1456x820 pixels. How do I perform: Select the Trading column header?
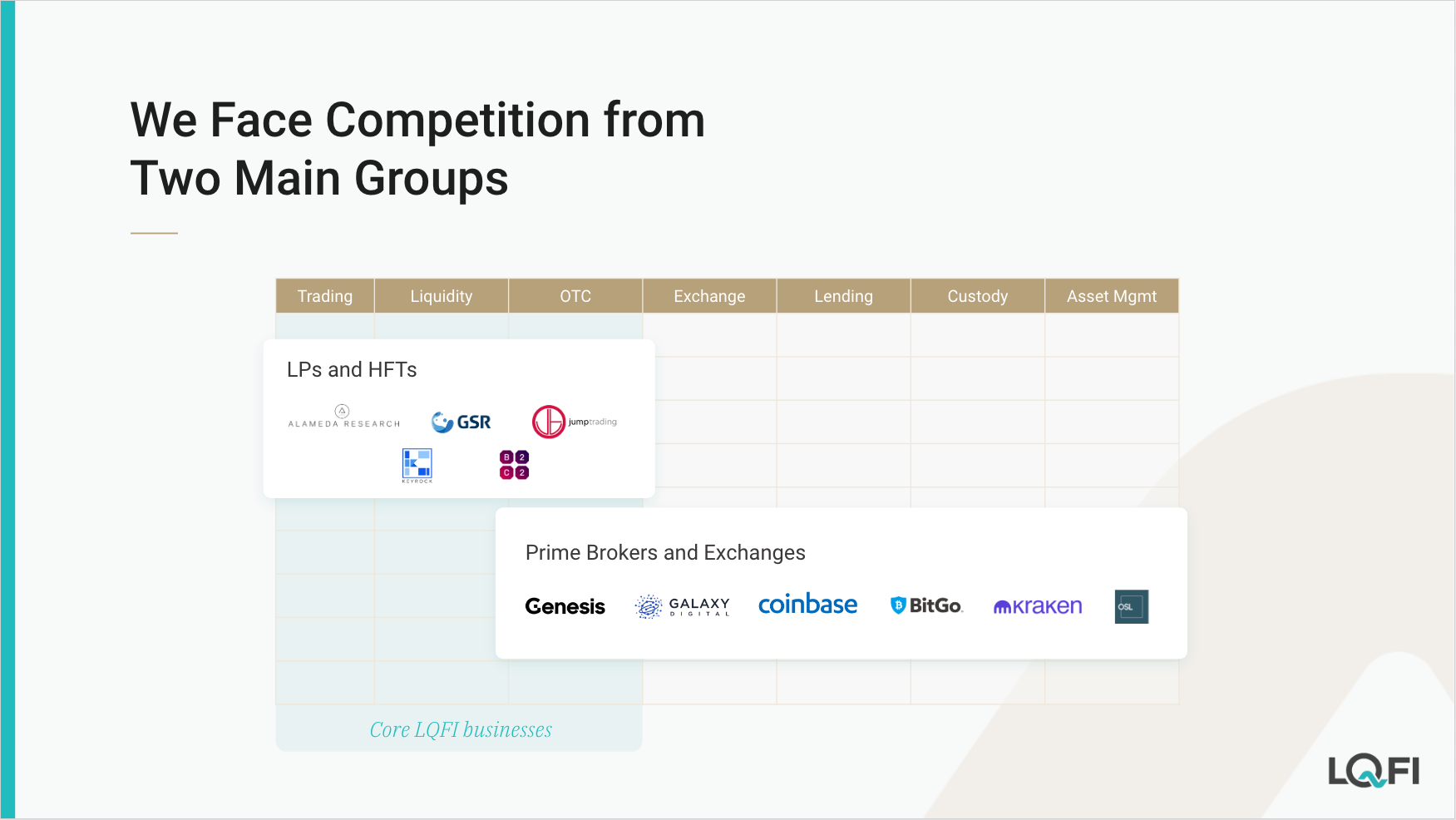coord(325,296)
